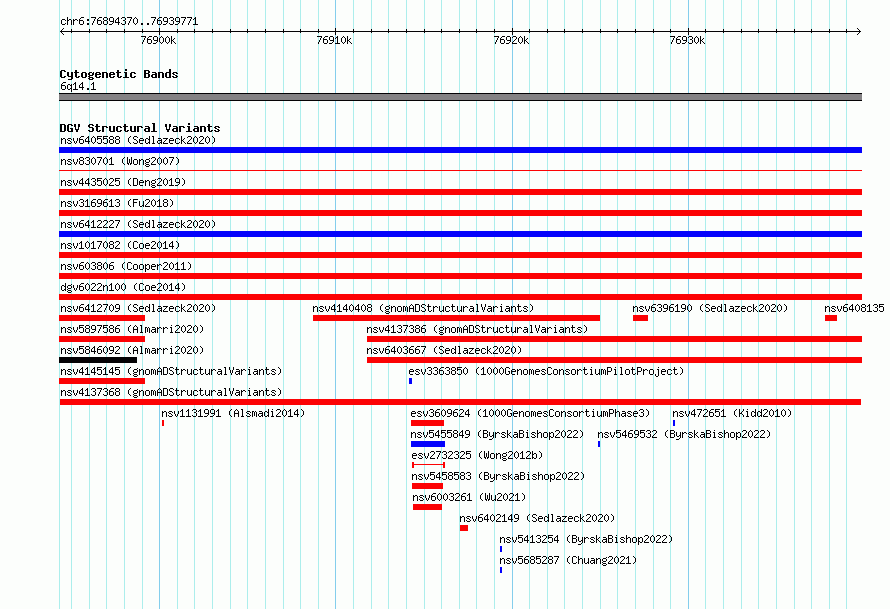Click the 76900k ruler tick label

pyautogui.click(x=158, y=40)
